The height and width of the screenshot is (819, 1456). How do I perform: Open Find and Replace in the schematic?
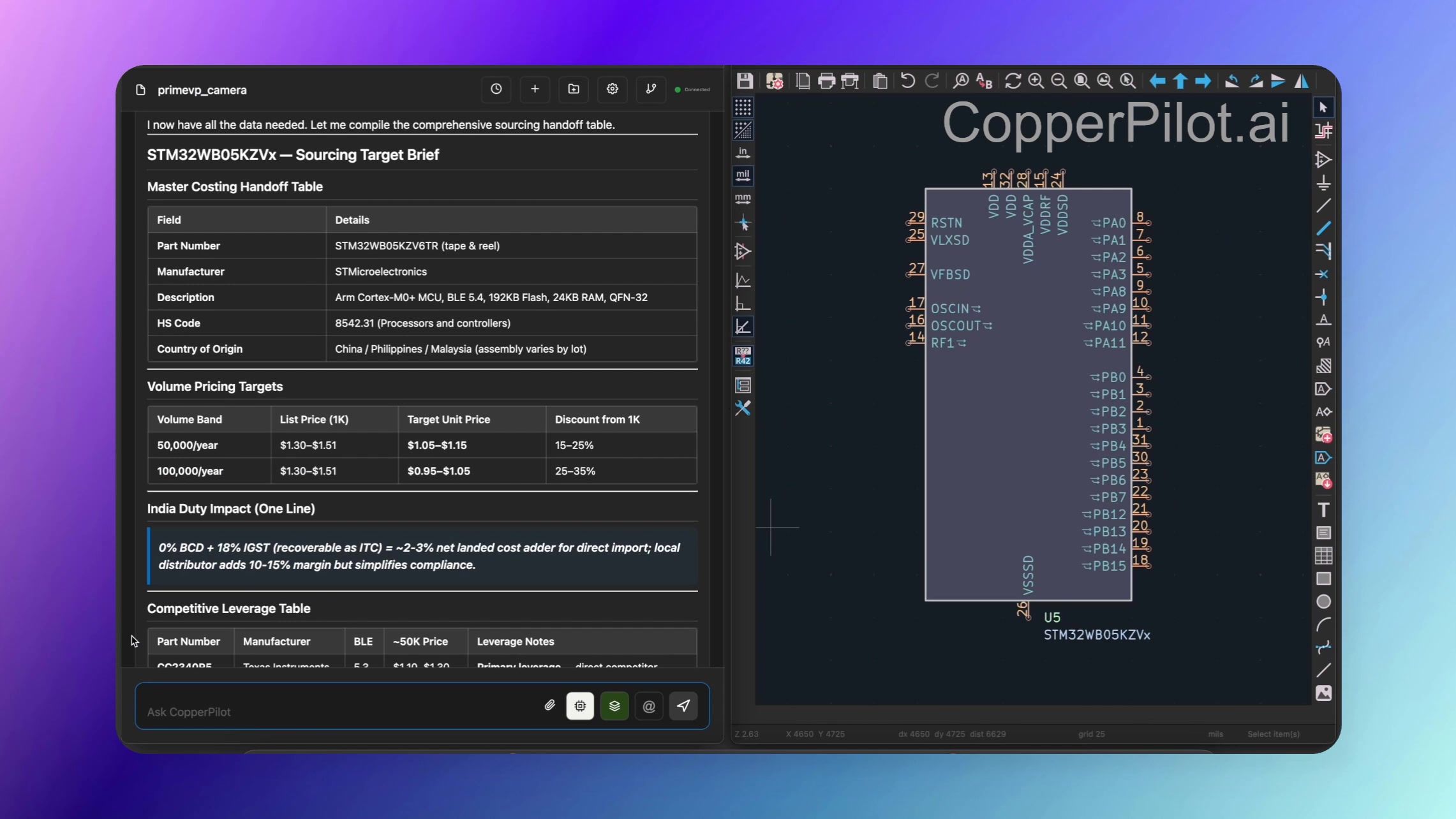[x=984, y=81]
